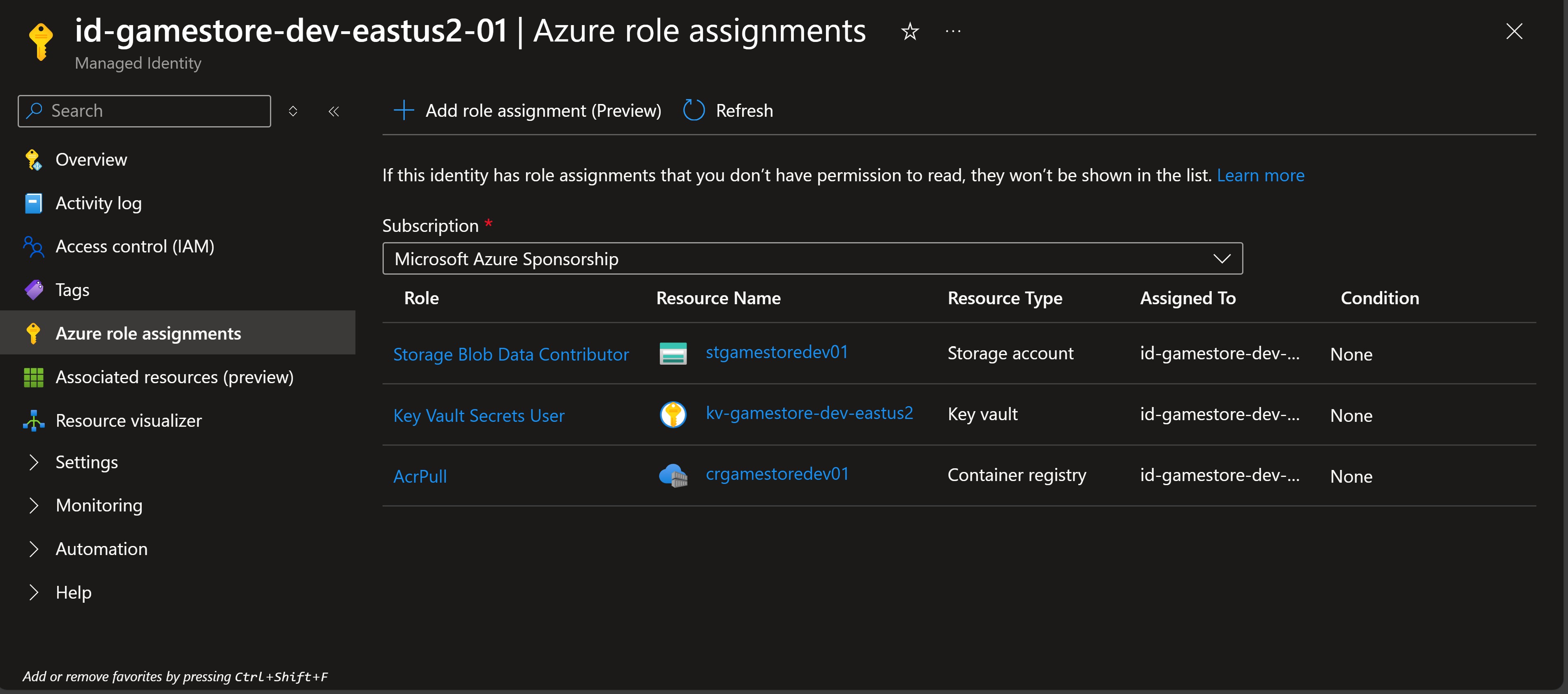Toggle expand/collapse all menu groups icon

[293, 111]
